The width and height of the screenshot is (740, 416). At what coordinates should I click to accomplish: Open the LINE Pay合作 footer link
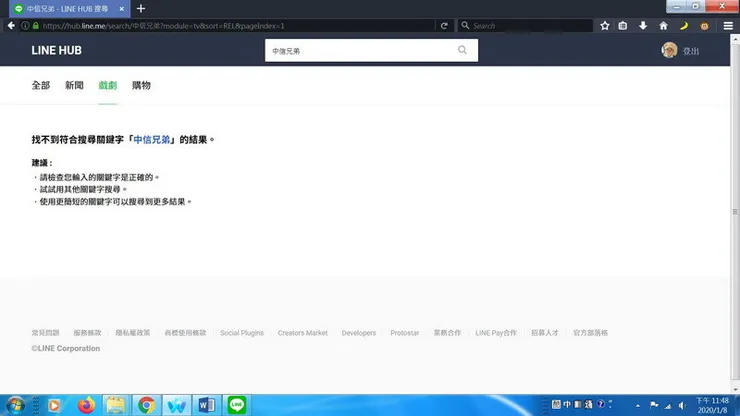coord(496,333)
